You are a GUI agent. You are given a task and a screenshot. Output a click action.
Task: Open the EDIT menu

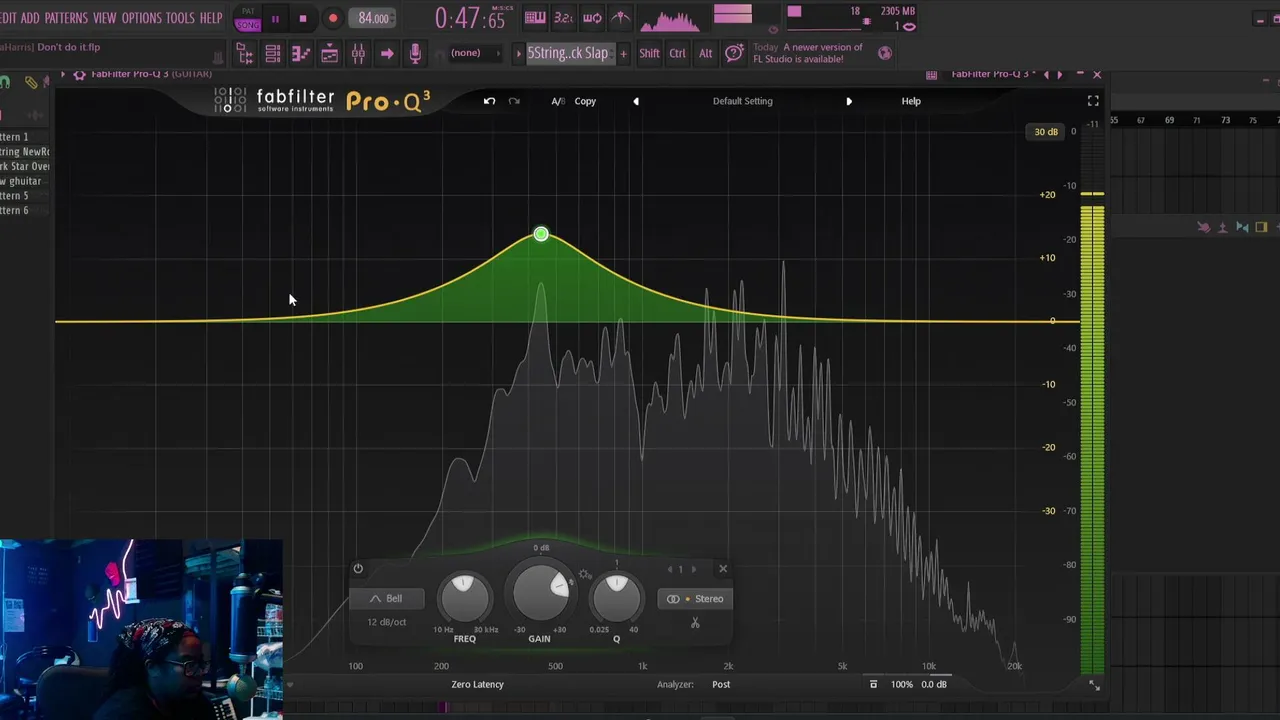click(x=8, y=18)
